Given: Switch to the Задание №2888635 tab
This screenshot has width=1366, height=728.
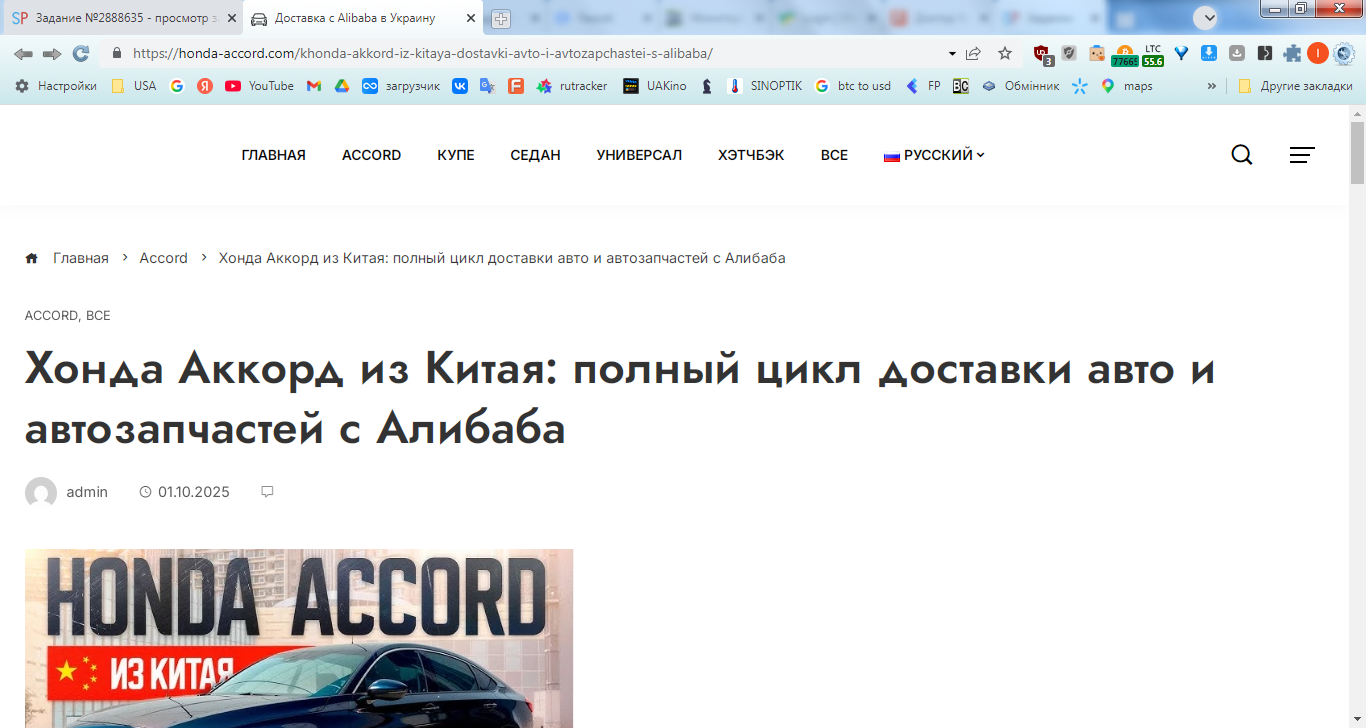Looking at the screenshot, I should coord(123,18).
